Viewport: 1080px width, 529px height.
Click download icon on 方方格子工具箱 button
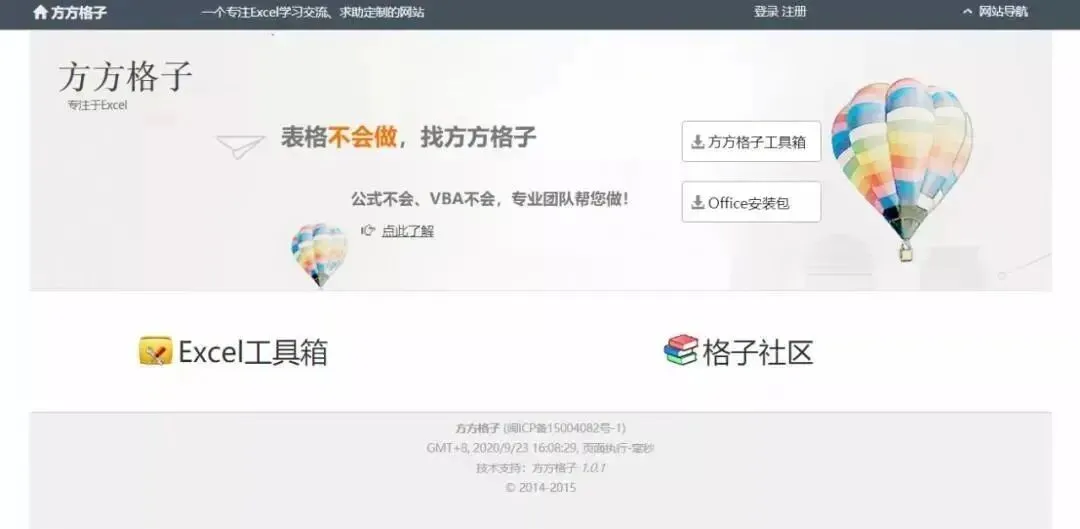(698, 142)
